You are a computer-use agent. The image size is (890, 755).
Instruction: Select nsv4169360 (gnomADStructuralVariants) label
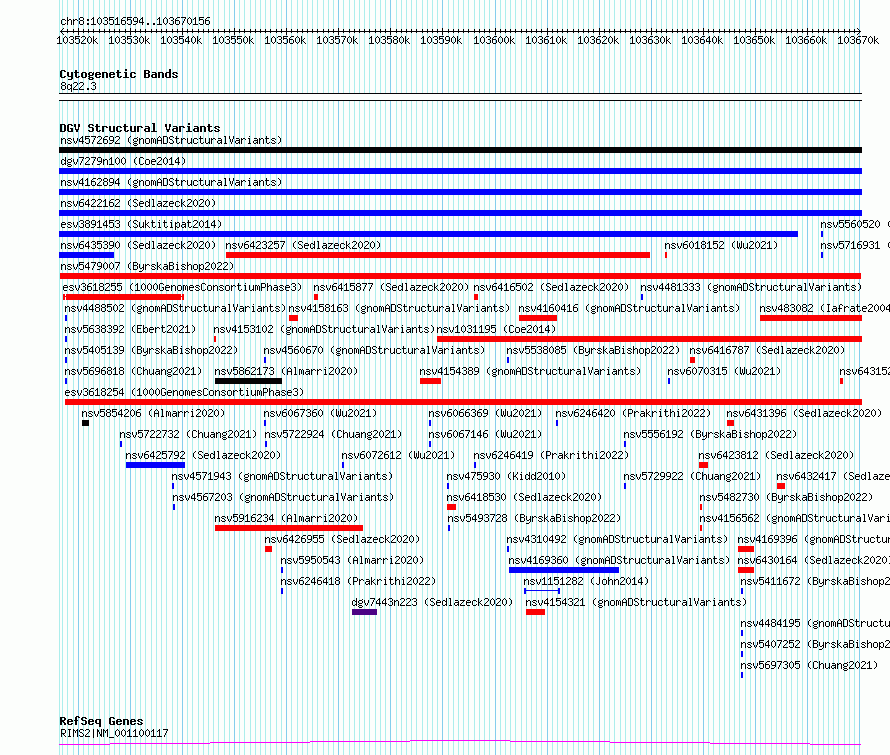[619, 560]
